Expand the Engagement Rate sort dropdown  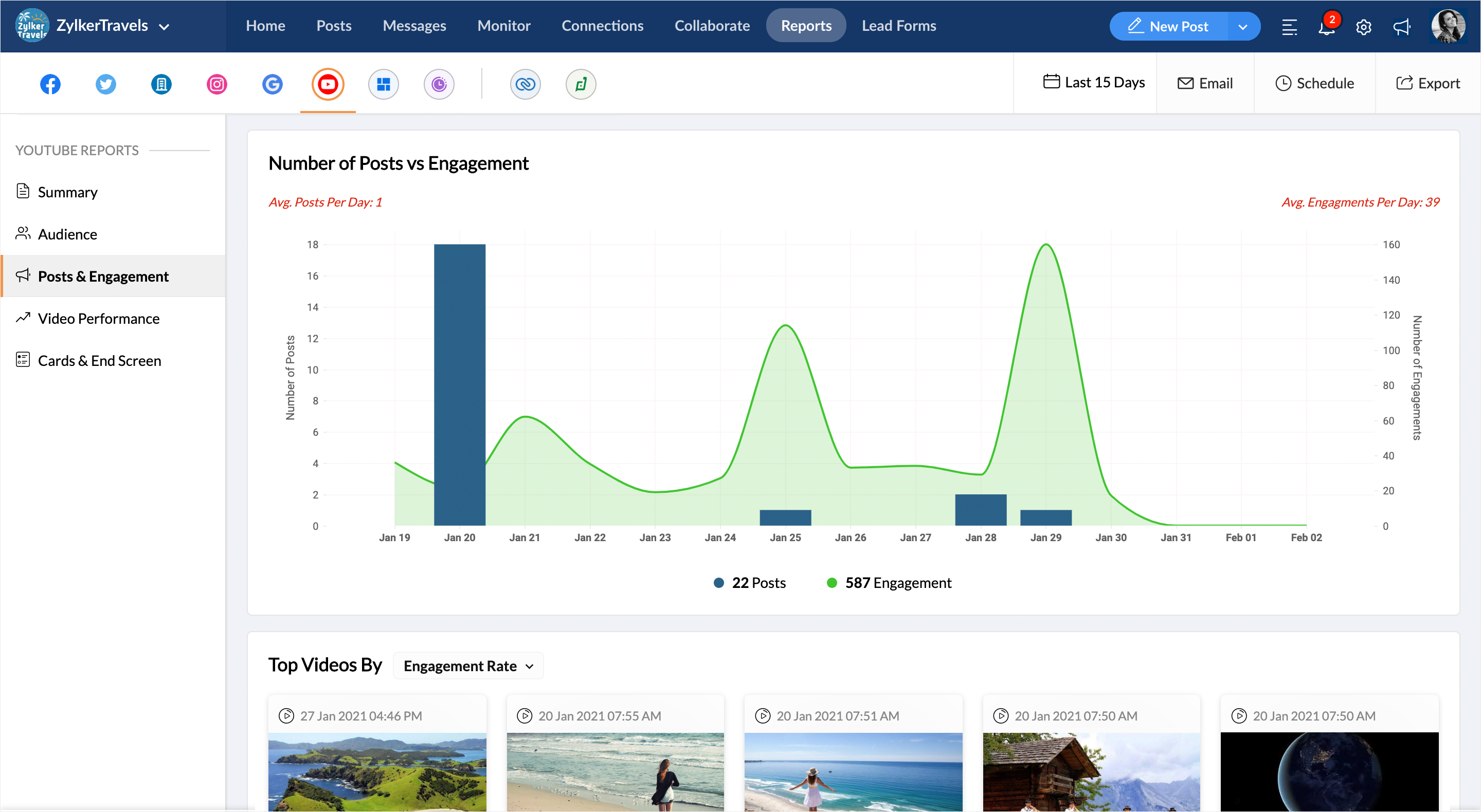pyautogui.click(x=468, y=666)
